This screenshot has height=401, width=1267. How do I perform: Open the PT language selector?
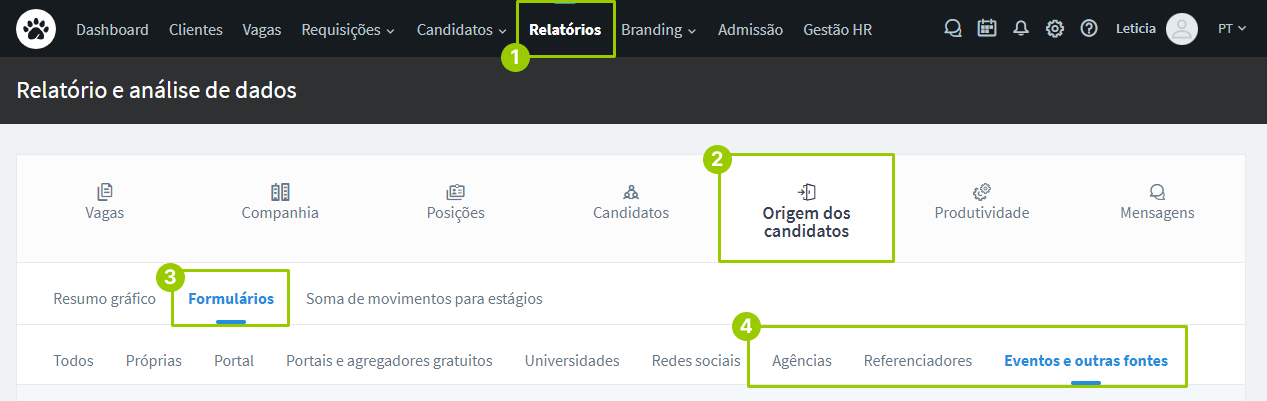click(1232, 29)
